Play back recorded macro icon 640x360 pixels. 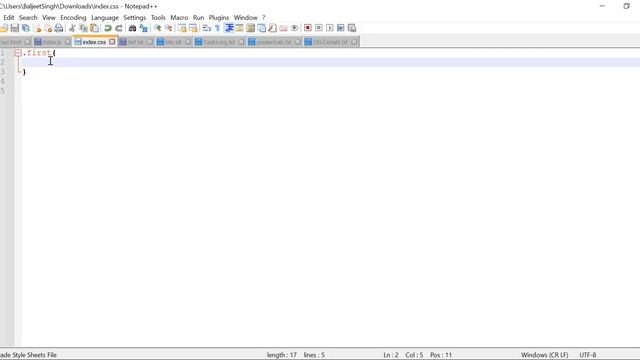click(x=330, y=28)
